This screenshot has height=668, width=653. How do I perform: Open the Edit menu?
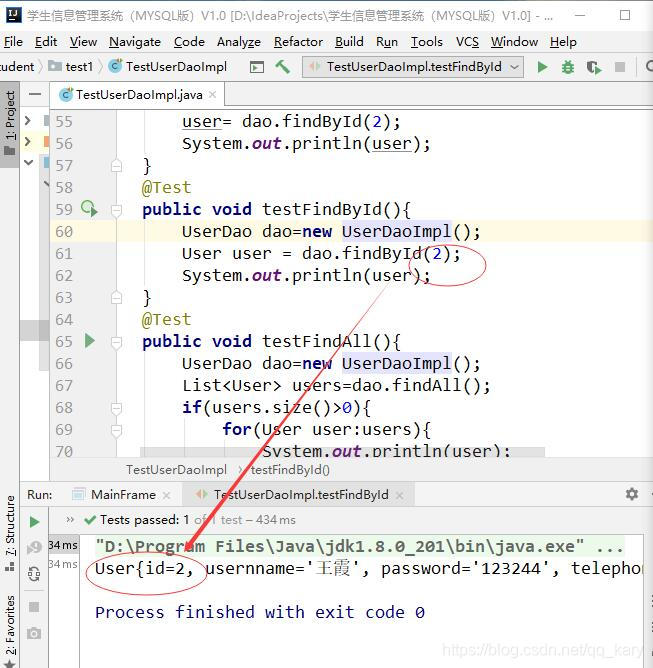(46, 42)
